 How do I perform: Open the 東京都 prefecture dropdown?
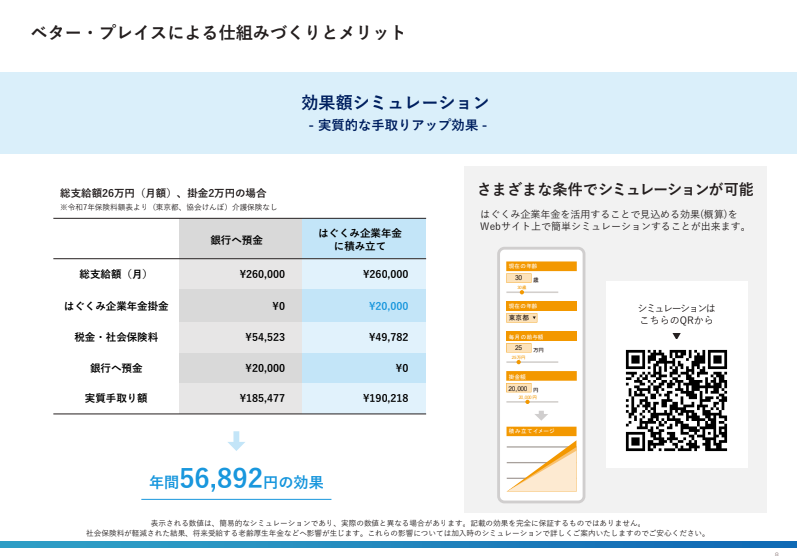[522, 317]
